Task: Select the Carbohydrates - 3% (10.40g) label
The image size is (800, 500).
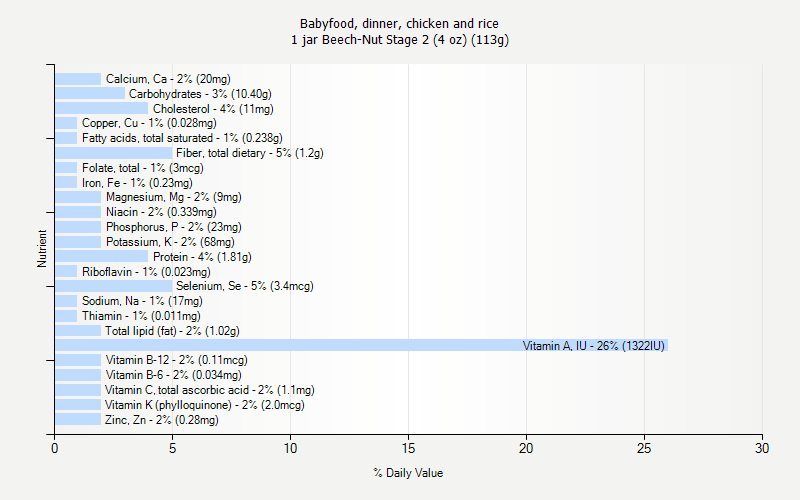Action: pos(200,94)
